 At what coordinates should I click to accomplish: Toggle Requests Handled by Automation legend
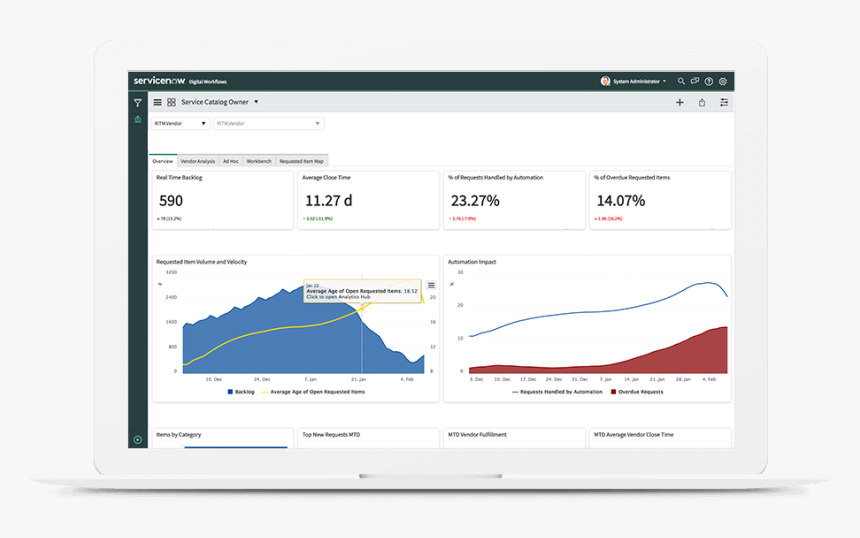[x=557, y=392]
